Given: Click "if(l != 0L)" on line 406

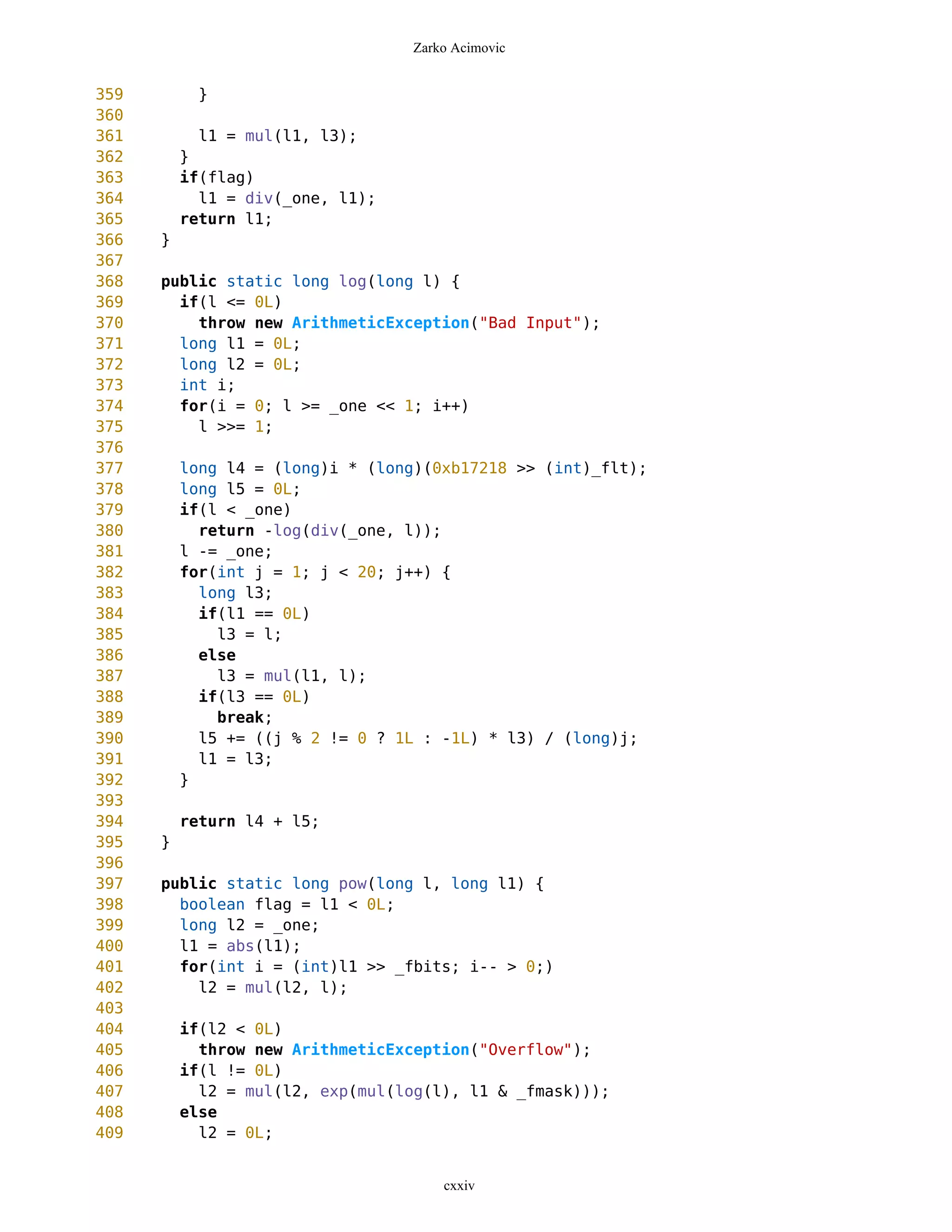Looking at the screenshot, I should pos(231,1071).
